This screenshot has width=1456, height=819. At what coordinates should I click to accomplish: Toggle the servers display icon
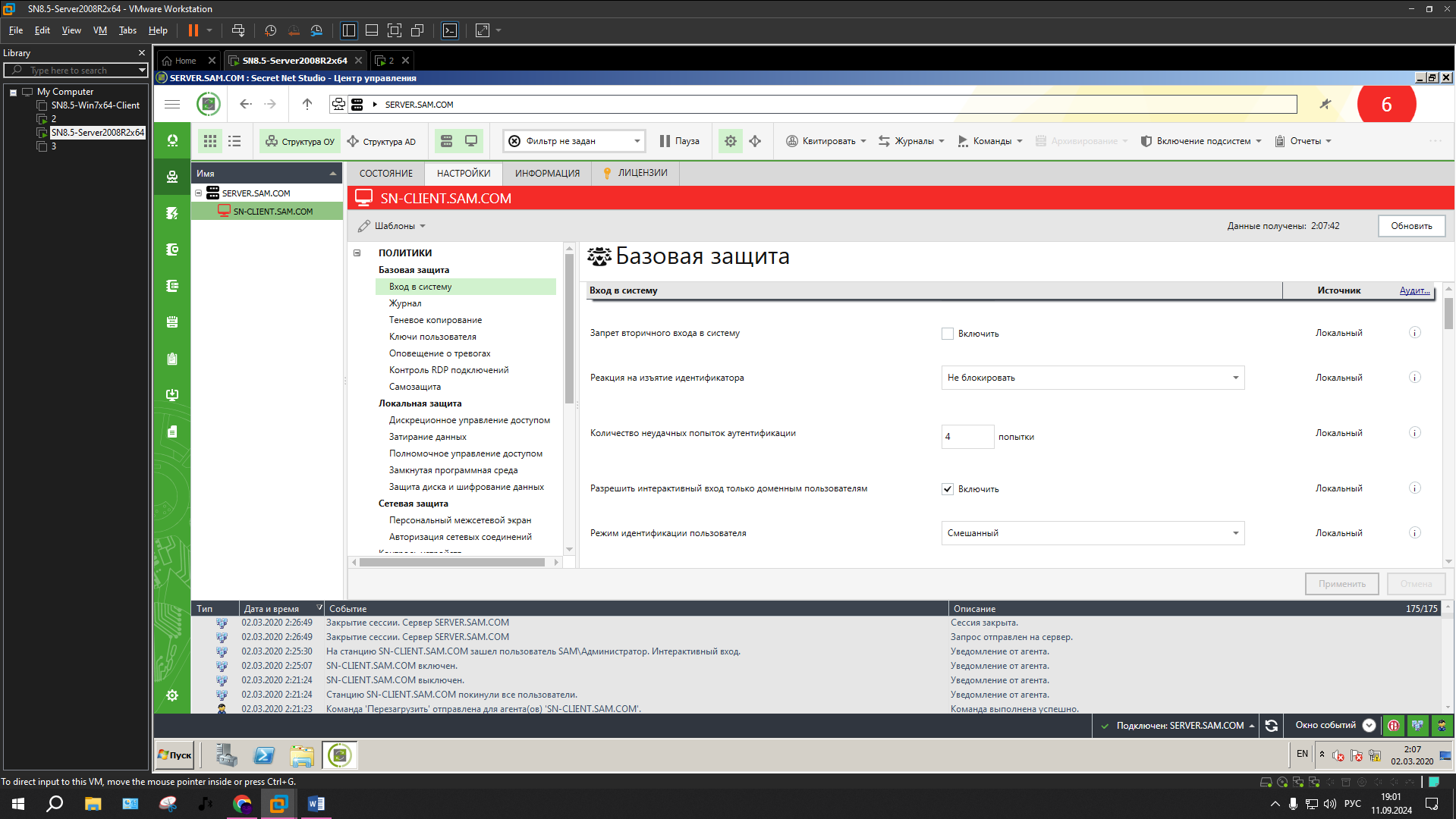(447, 141)
